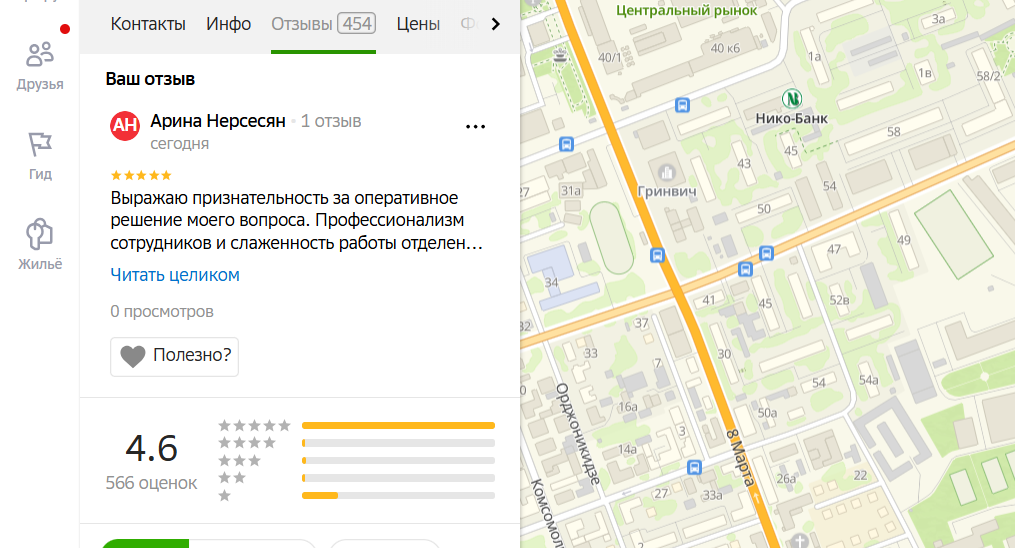Show more tabs with right chevron
Viewport: 1015px width, 548px height.
click(495, 24)
